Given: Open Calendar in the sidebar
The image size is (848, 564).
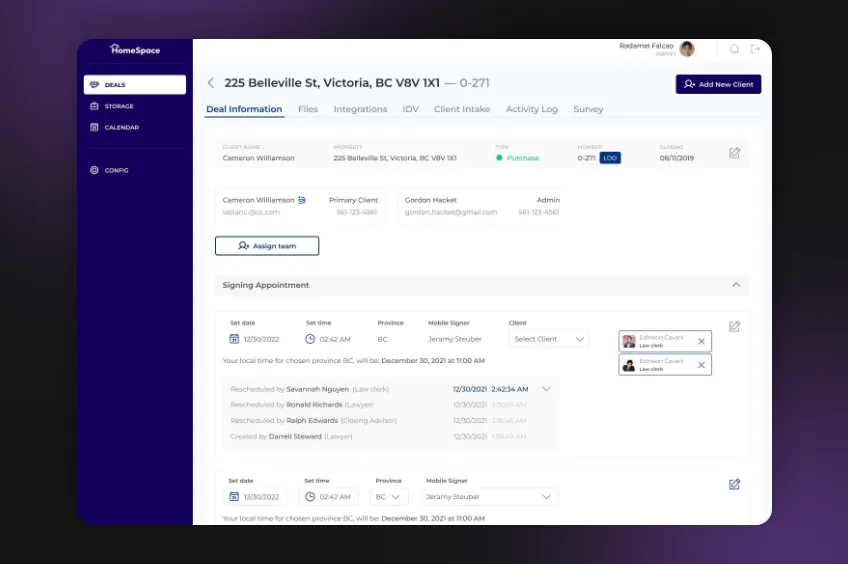Looking at the screenshot, I should [x=121, y=127].
